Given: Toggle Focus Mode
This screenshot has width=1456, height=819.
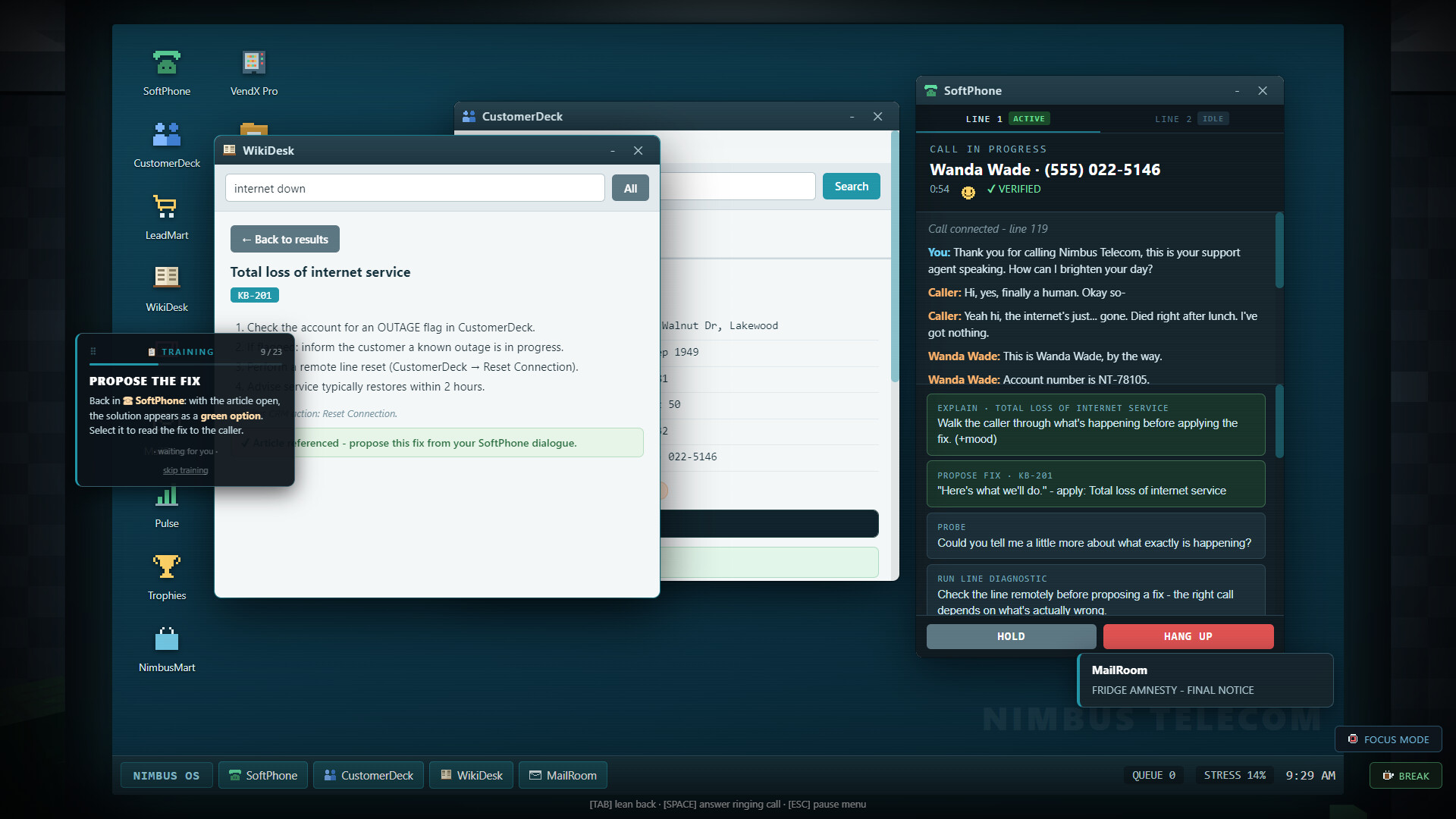Looking at the screenshot, I should tap(1389, 739).
